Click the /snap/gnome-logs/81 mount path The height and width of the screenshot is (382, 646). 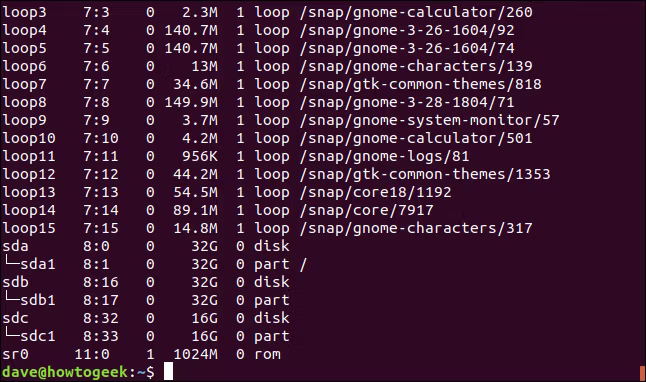pyautogui.click(x=384, y=156)
